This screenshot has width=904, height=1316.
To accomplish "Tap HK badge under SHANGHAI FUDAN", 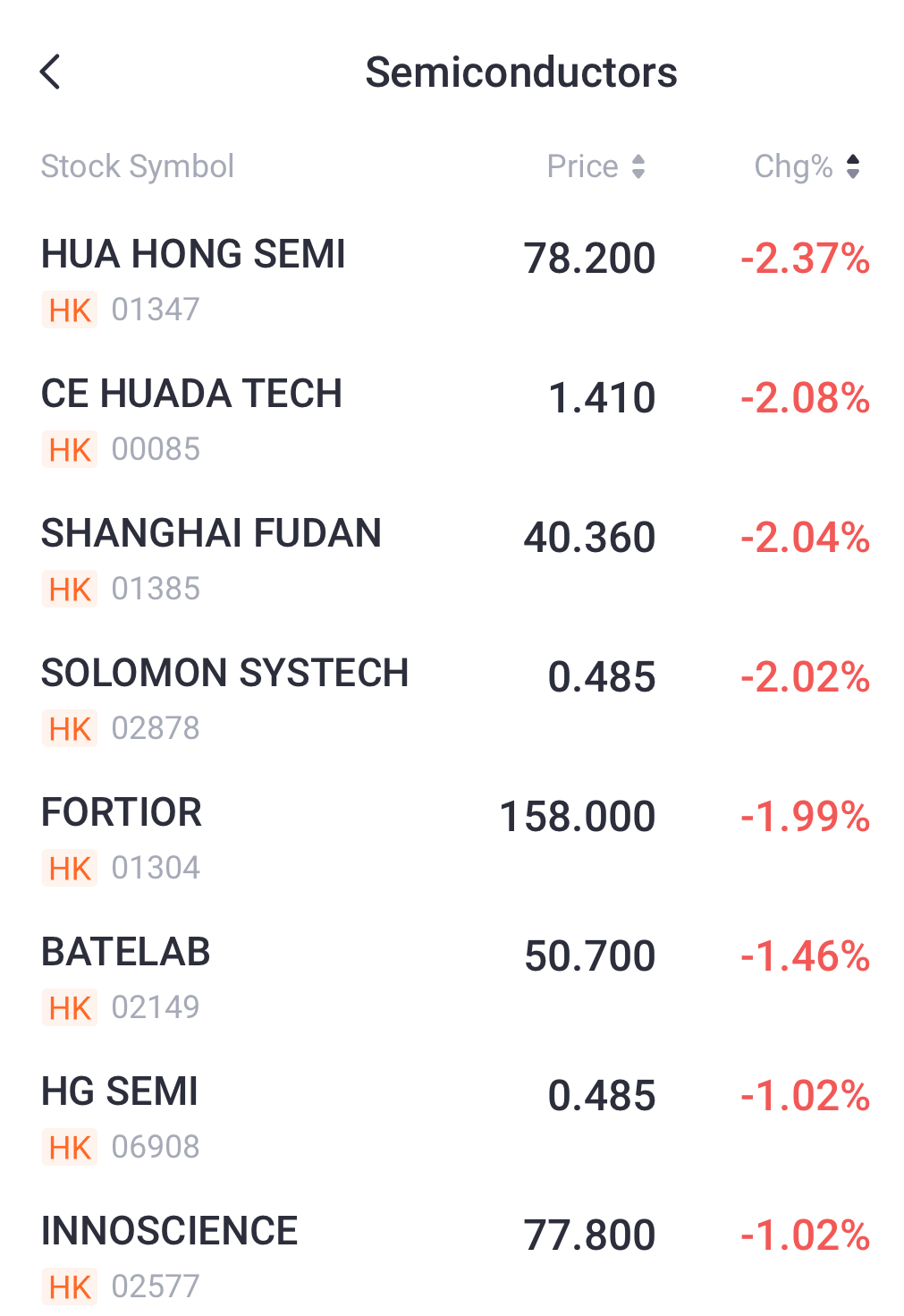I will click(x=70, y=589).
